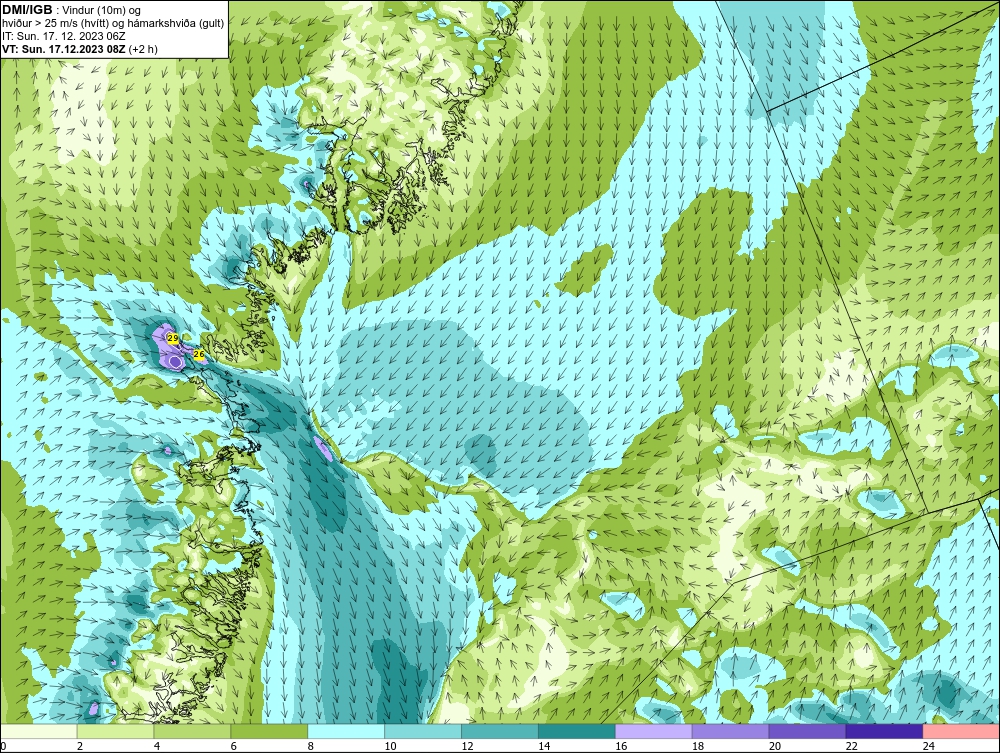Click the yellow gust marker labeled 29
The width and height of the screenshot is (1000, 753).
coord(172,337)
